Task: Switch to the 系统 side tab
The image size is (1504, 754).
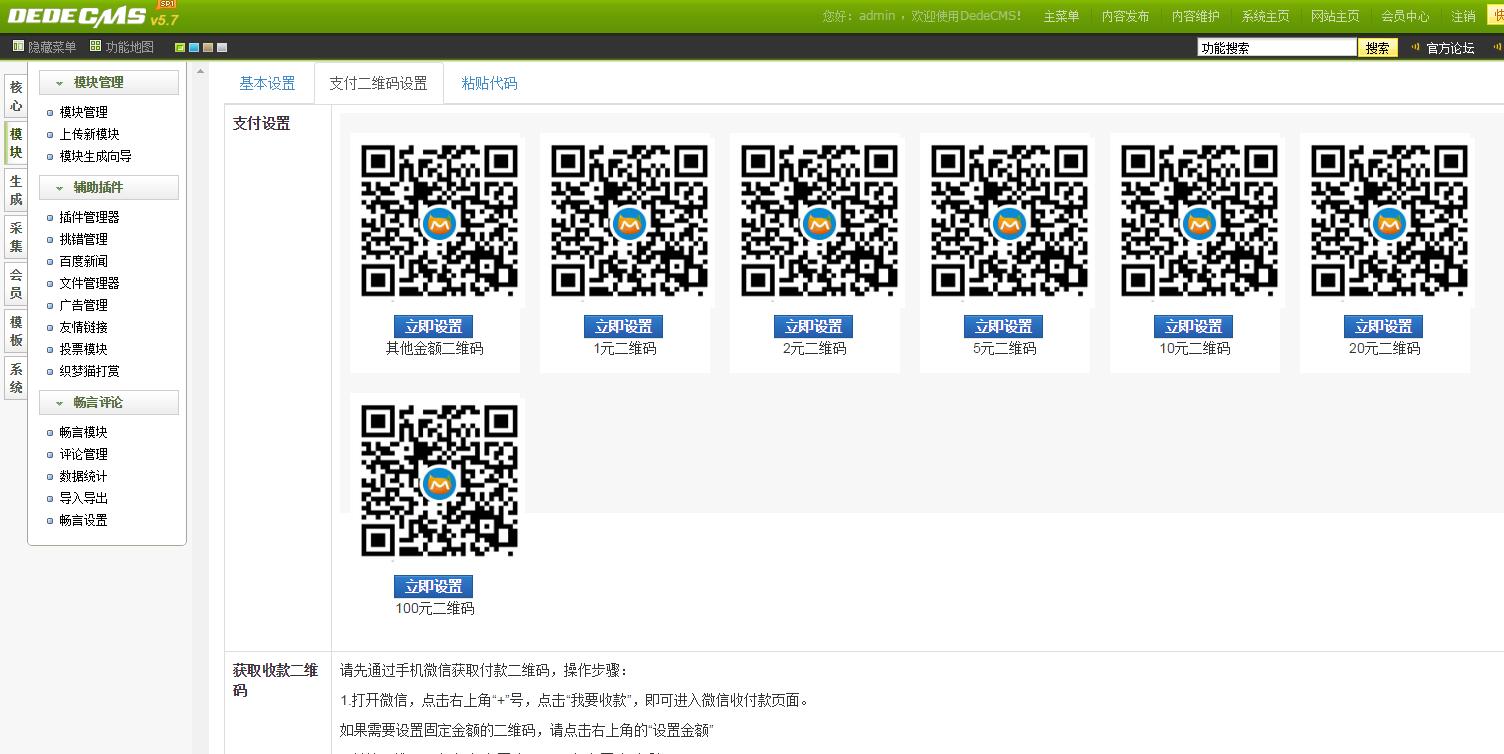Action: pyautogui.click(x=15, y=377)
